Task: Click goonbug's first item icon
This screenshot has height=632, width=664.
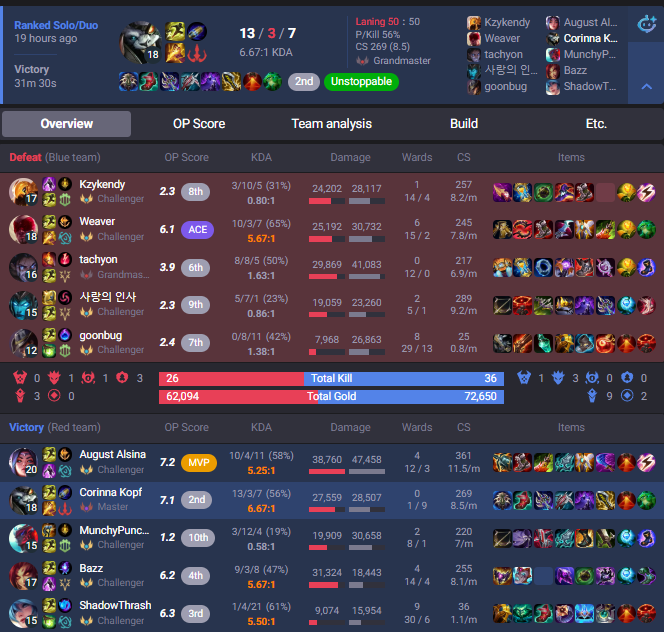Action: 502,344
